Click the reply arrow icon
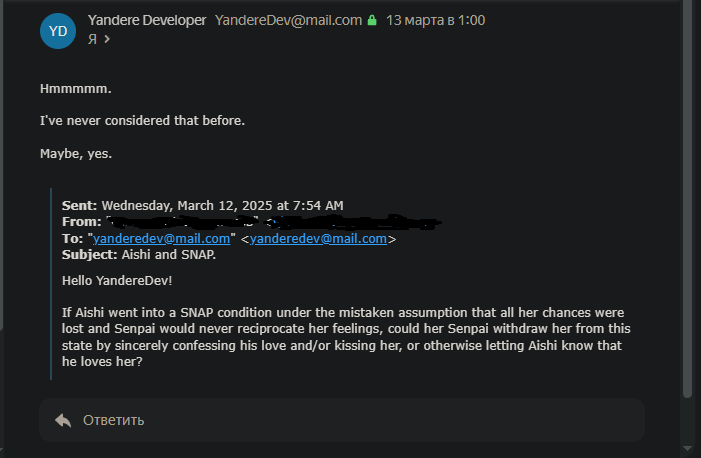Screen dimensions: 701x458 click(x=63, y=420)
